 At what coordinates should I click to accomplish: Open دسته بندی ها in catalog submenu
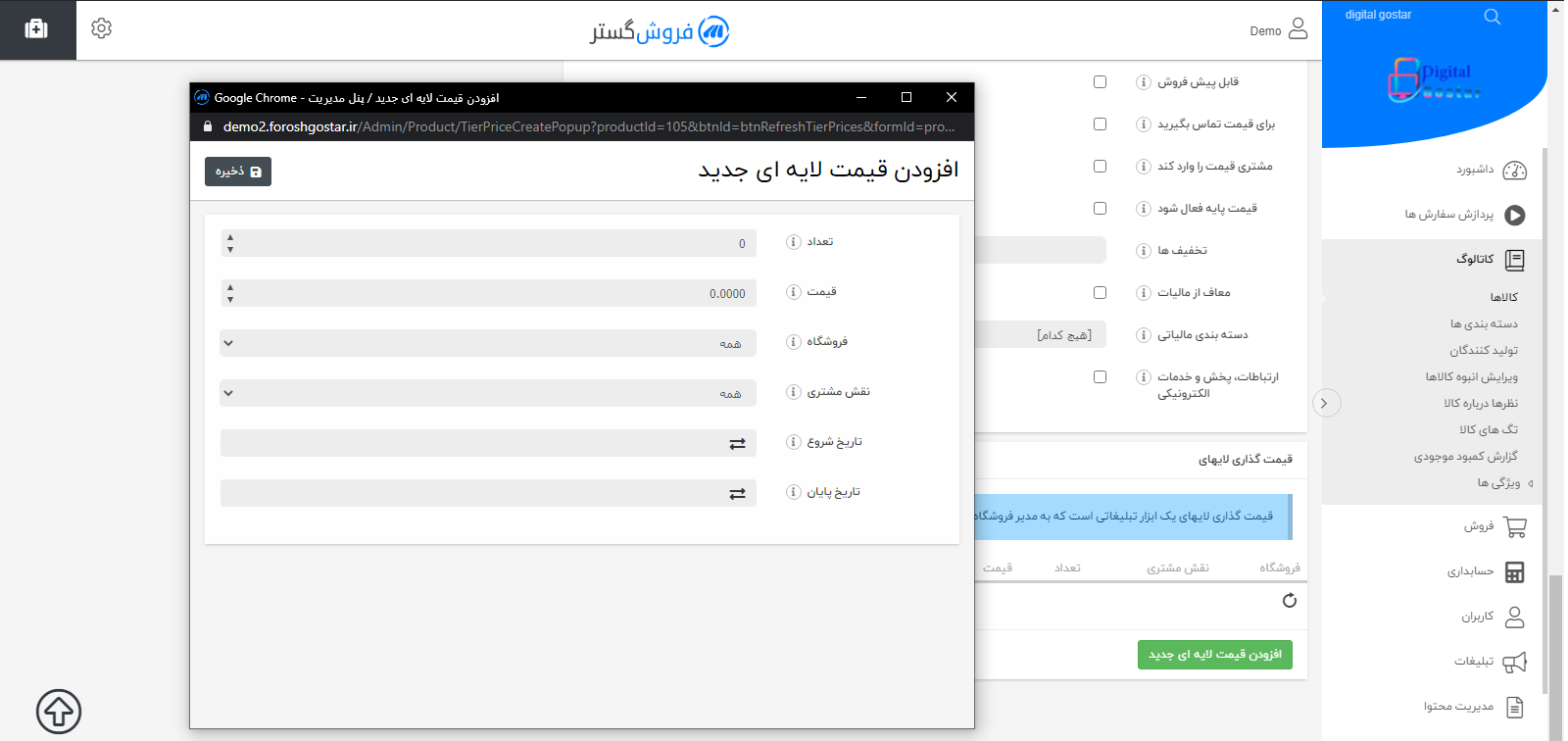point(1484,323)
